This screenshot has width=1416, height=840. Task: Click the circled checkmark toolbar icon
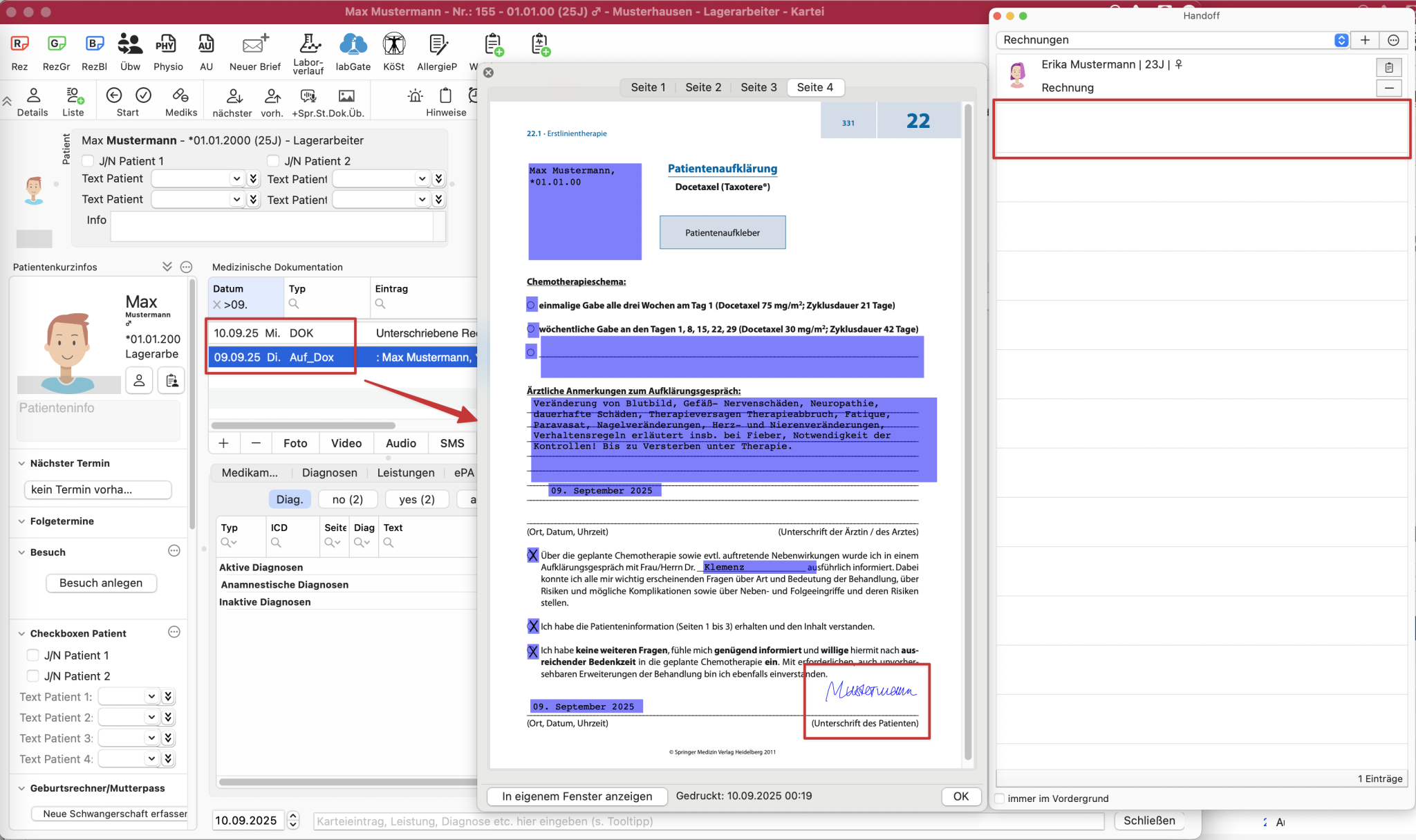point(143,95)
